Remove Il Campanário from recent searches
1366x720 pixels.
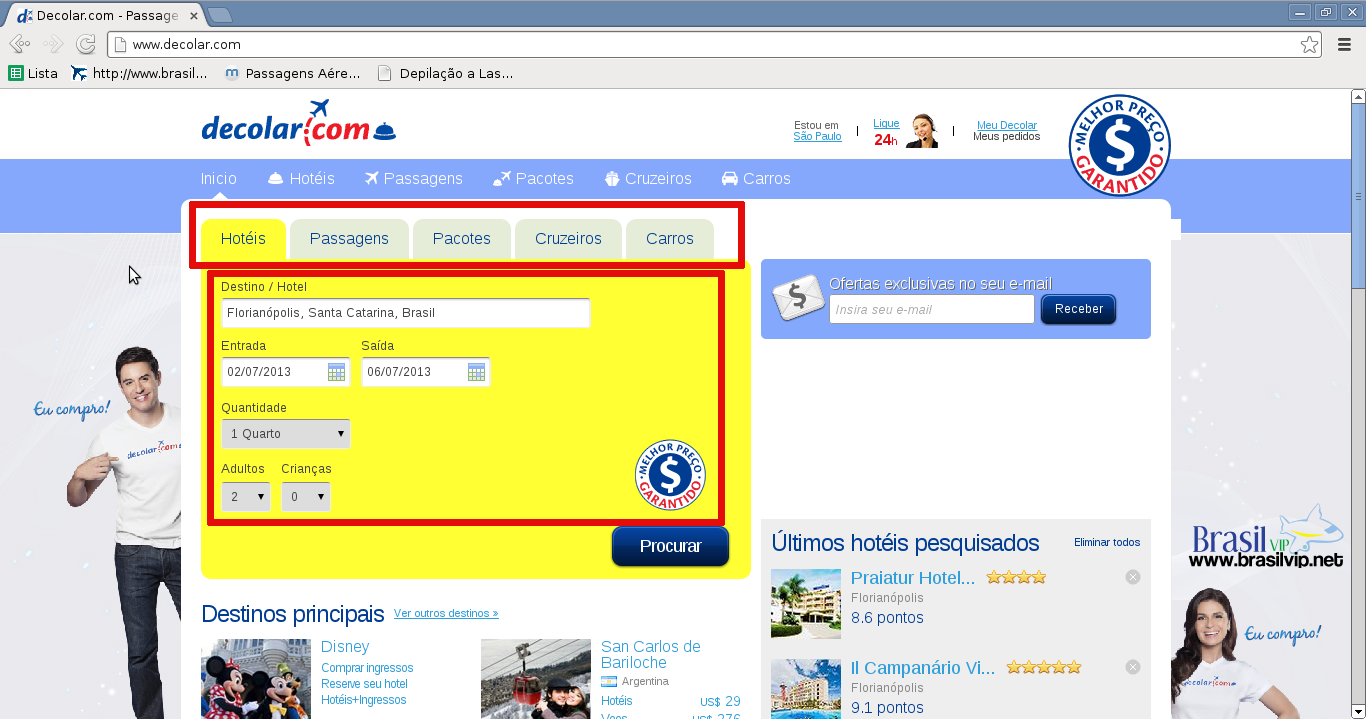(1132, 667)
